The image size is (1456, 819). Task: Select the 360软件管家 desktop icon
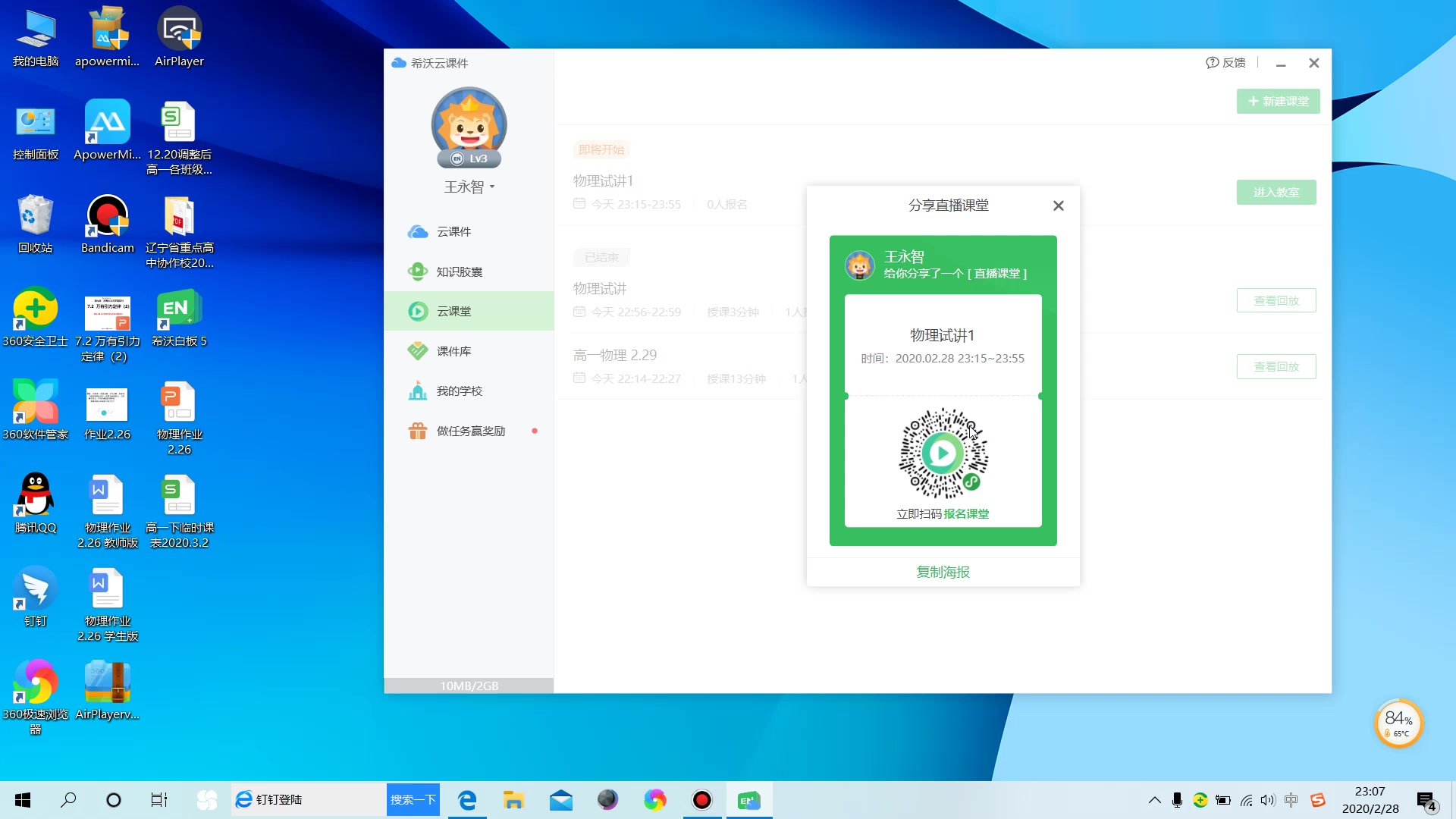36,411
